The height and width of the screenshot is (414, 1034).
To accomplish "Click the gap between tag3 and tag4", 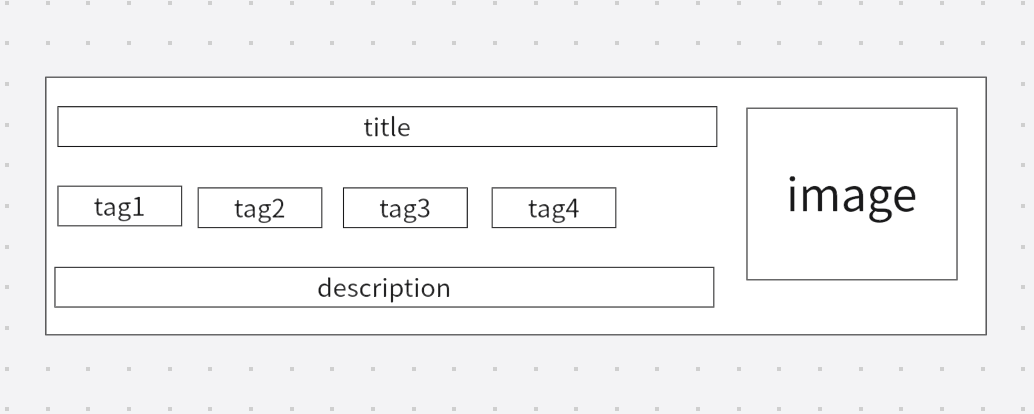I will click(479, 208).
